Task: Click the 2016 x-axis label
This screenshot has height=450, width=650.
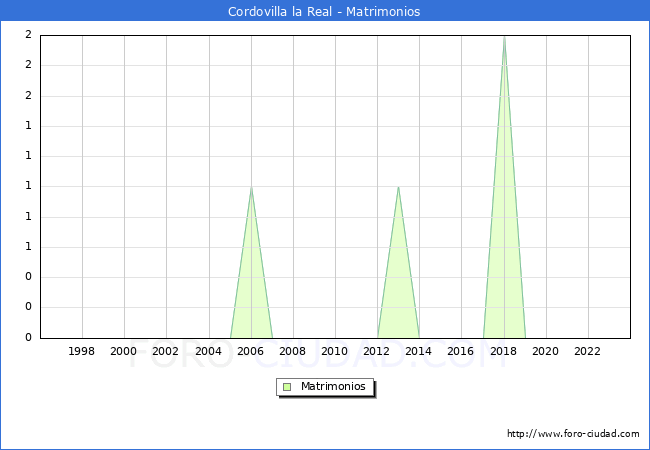Action: (461, 351)
